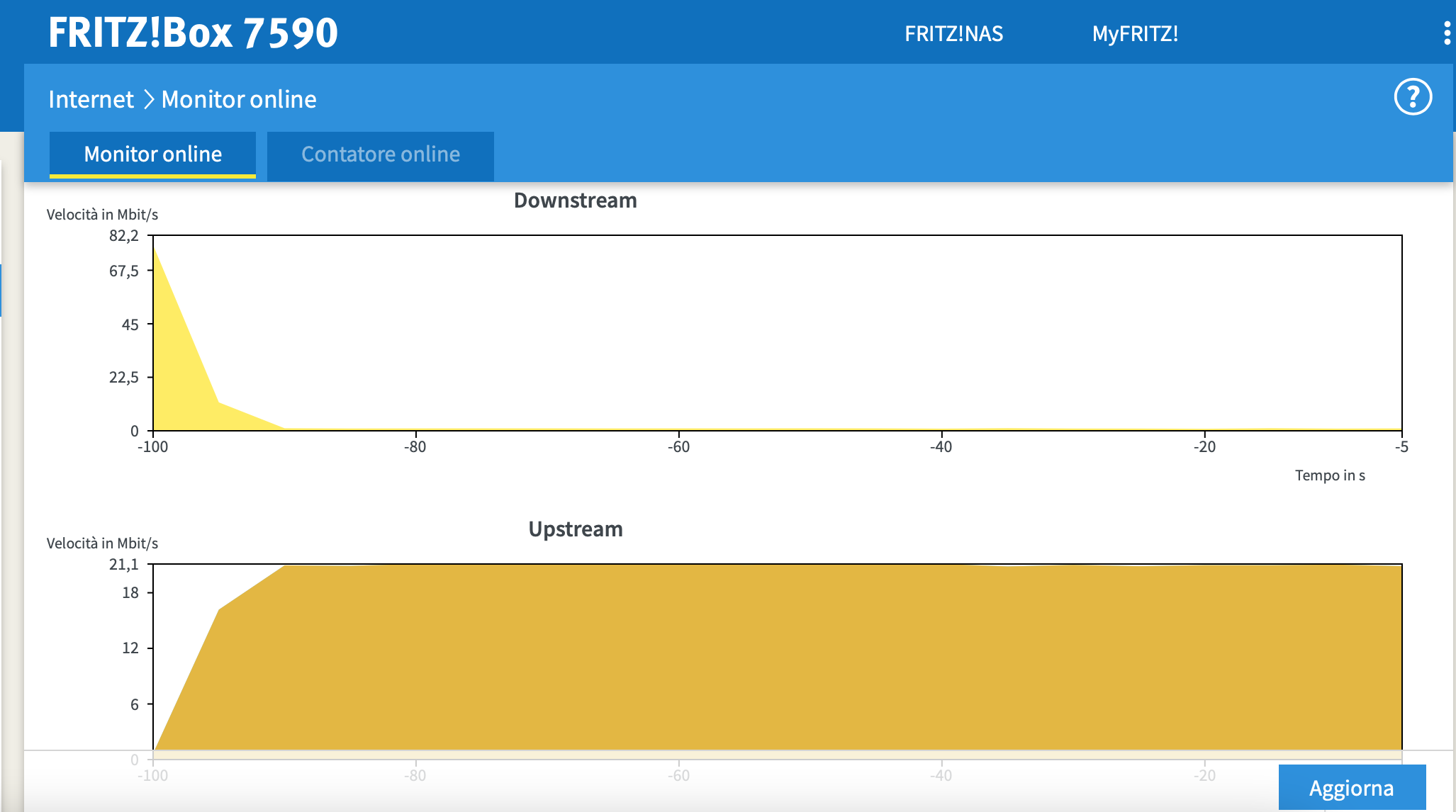The height and width of the screenshot is (812, 1456).
Task: Click the 82,2 label on Downstream axis
Action: point(124,236)
